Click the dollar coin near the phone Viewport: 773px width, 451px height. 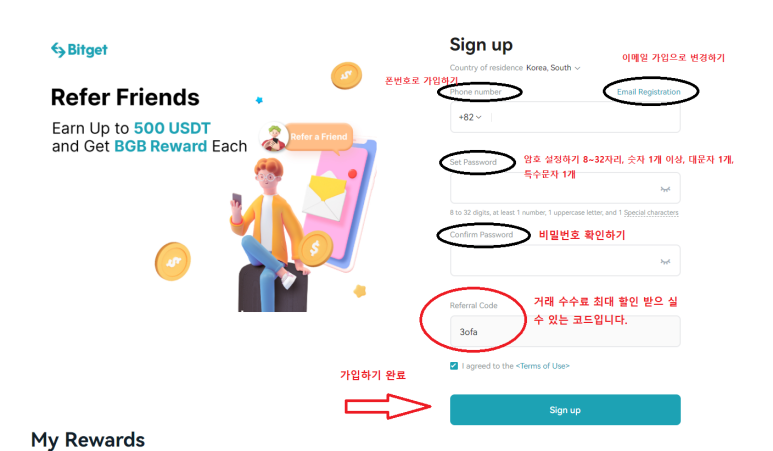point(315,248)
